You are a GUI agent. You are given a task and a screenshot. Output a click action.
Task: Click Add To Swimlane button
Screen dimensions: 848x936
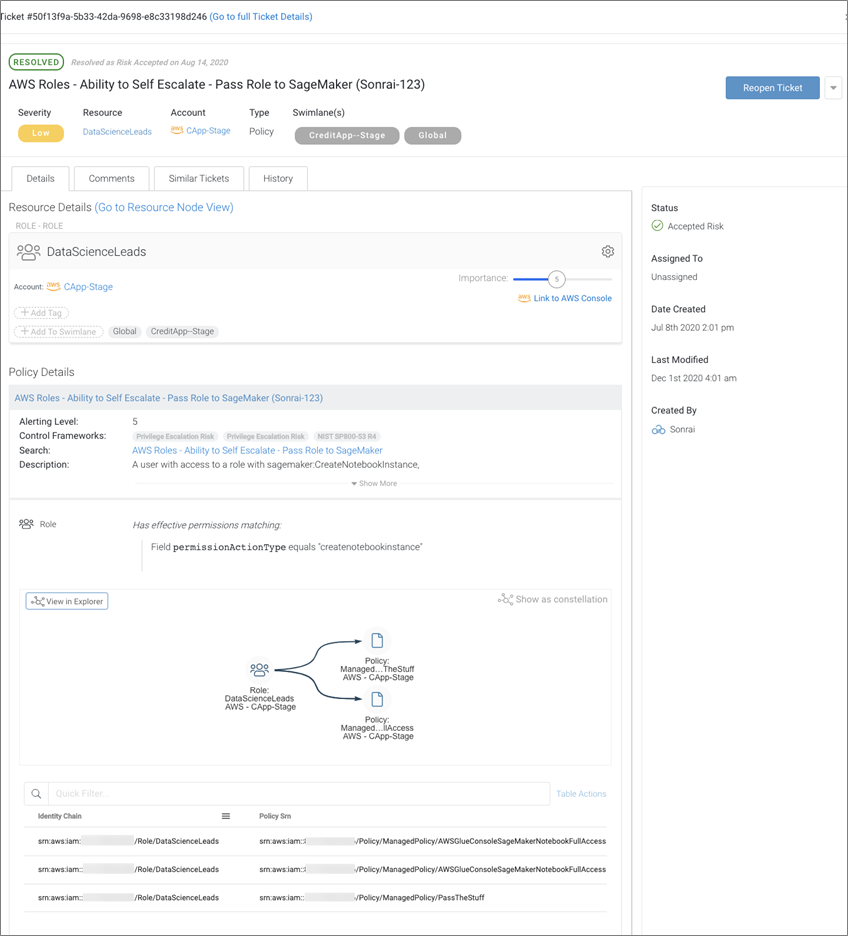click(x=58, y=331)
